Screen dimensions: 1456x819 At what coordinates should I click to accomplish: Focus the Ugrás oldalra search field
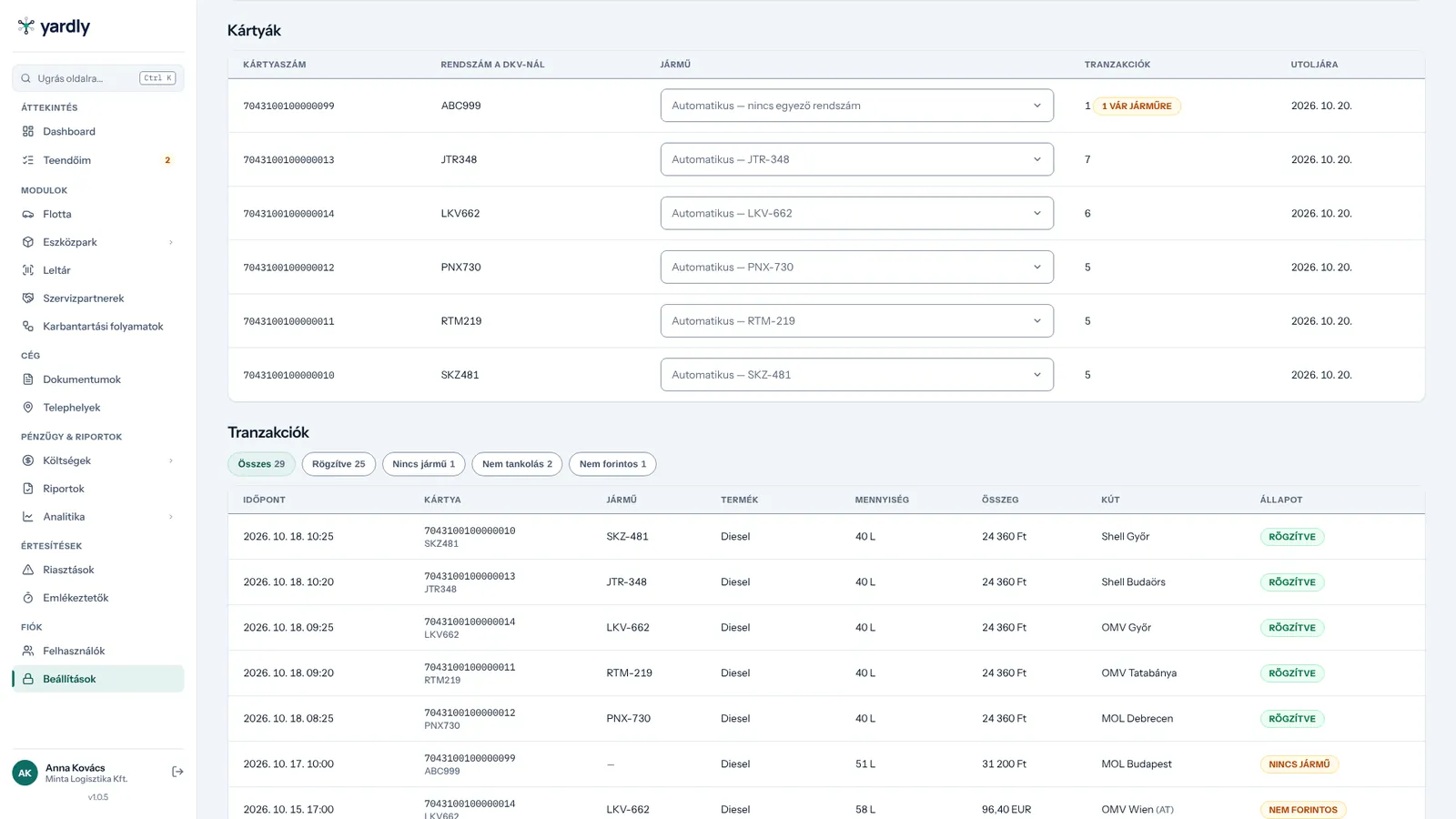tap(98, 78)
